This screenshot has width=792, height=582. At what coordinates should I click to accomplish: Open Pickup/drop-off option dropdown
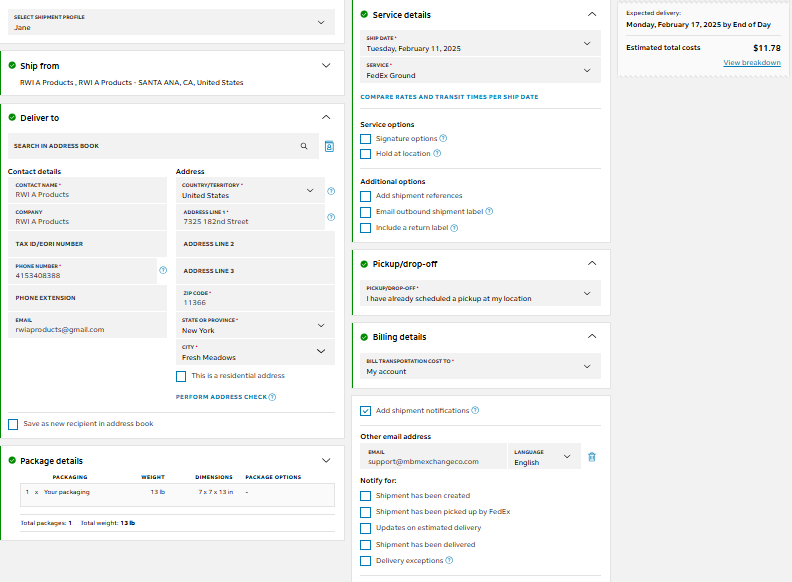pos(480,293)
